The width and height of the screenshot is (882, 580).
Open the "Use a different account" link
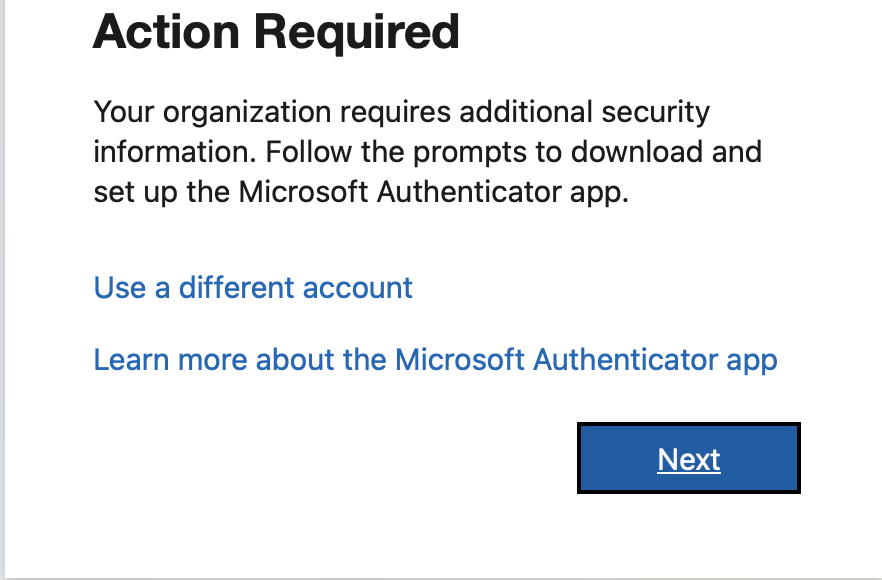click(x=253, y=288)
